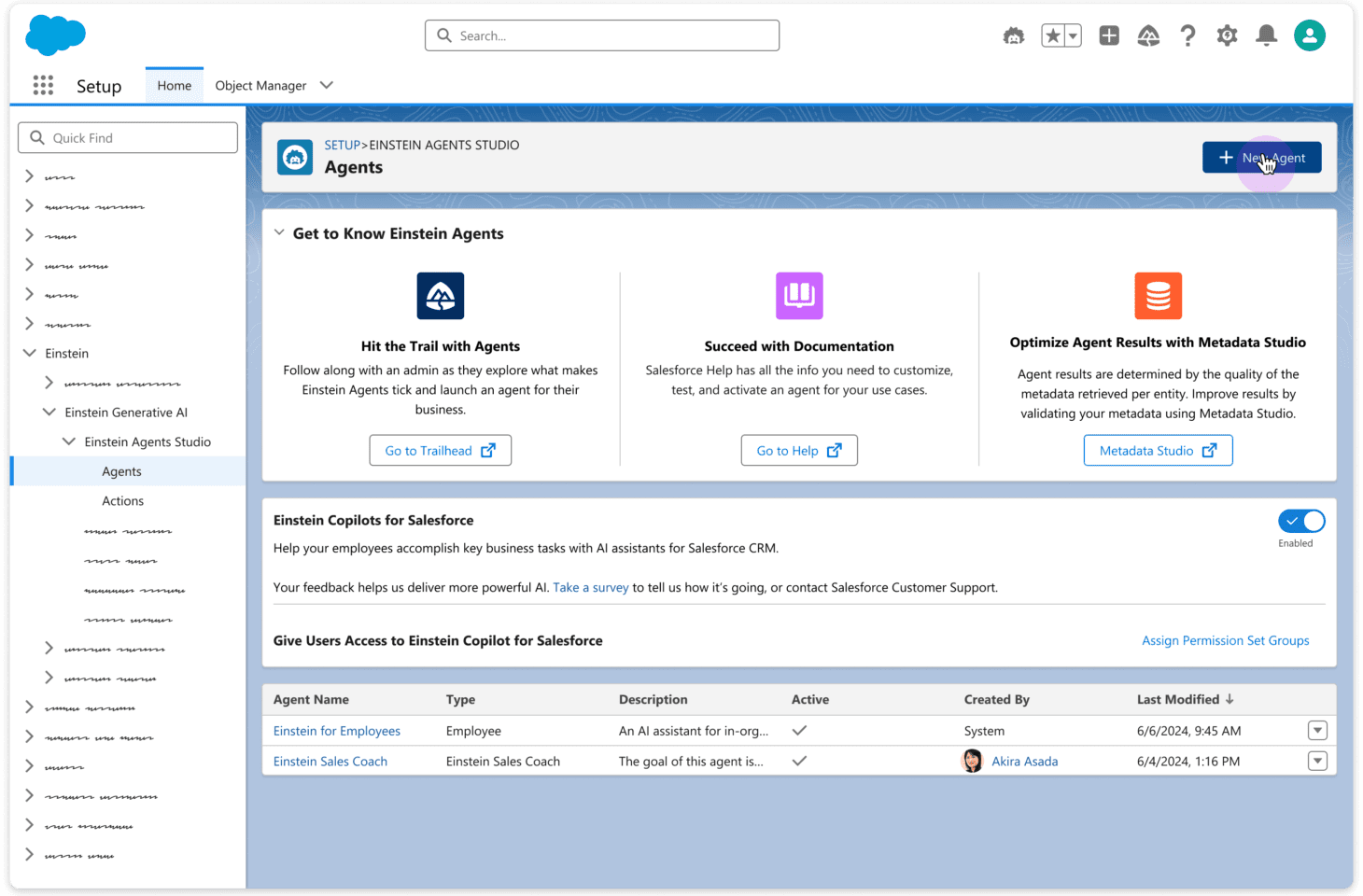Open your user profile avatar
Viewport: 1363px width, 896px height.
tap(1309, 35)
